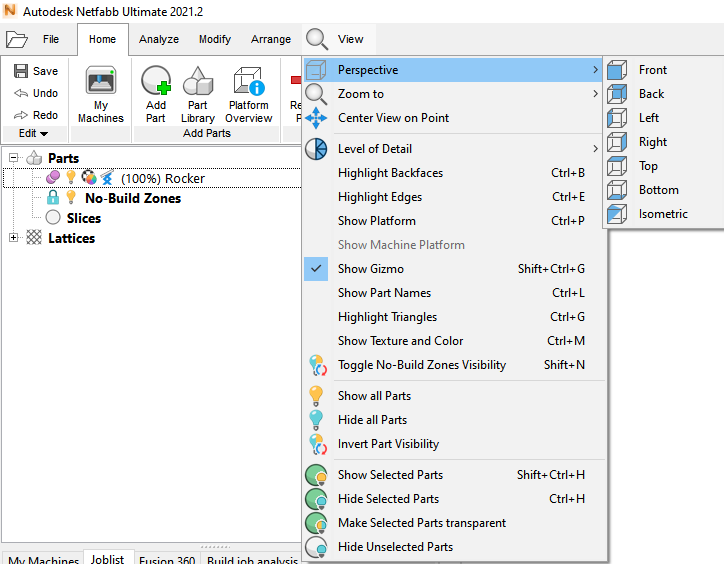Viewport: 724px width, 564px height.
Task: Open the Part Library
Action: tap(198, 95)
